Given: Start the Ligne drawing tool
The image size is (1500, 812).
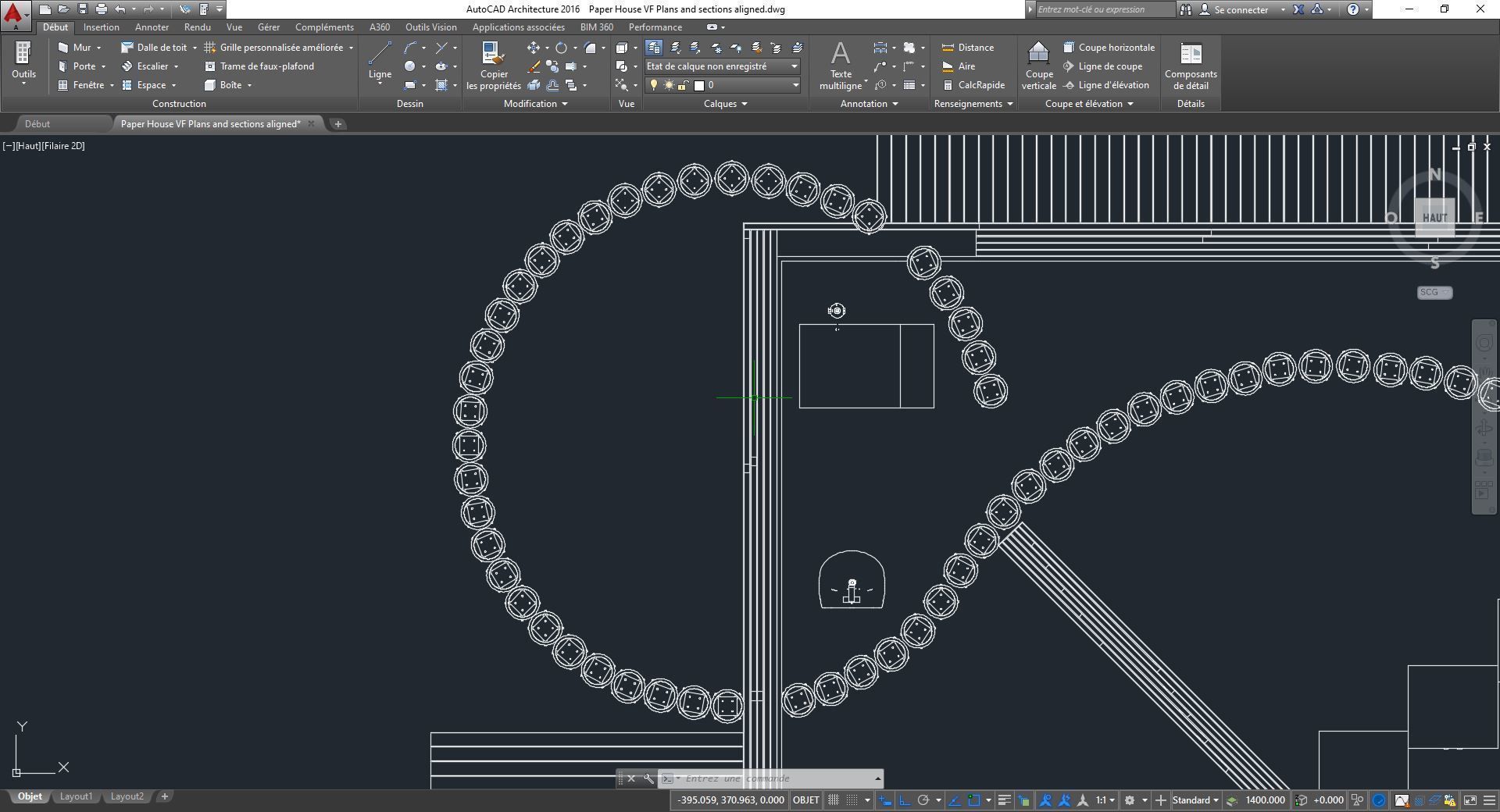Looking at the screenshot, I should (x=380, y=61).
